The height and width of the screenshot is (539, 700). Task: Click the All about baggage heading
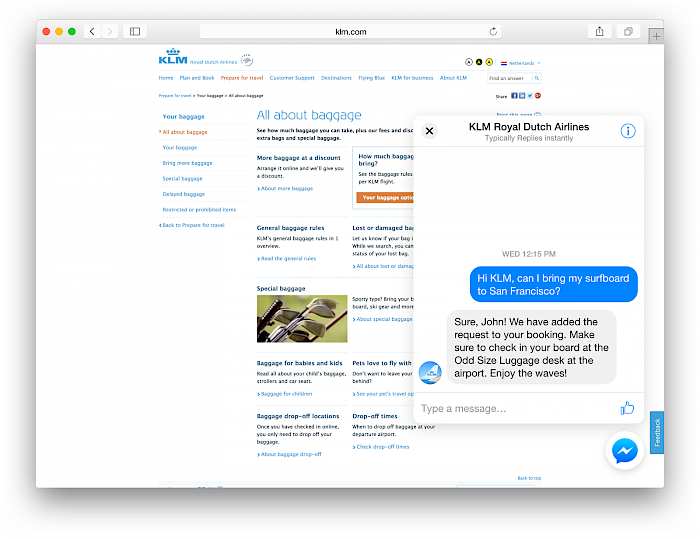309,115
